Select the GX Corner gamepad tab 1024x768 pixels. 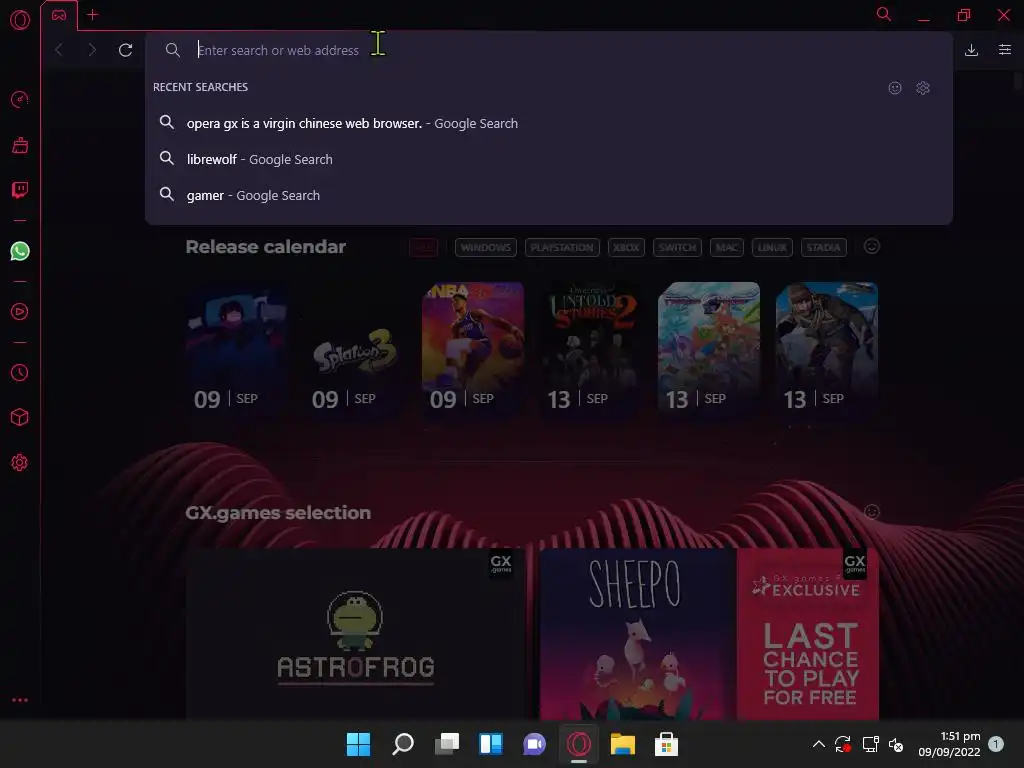[59, 15]
